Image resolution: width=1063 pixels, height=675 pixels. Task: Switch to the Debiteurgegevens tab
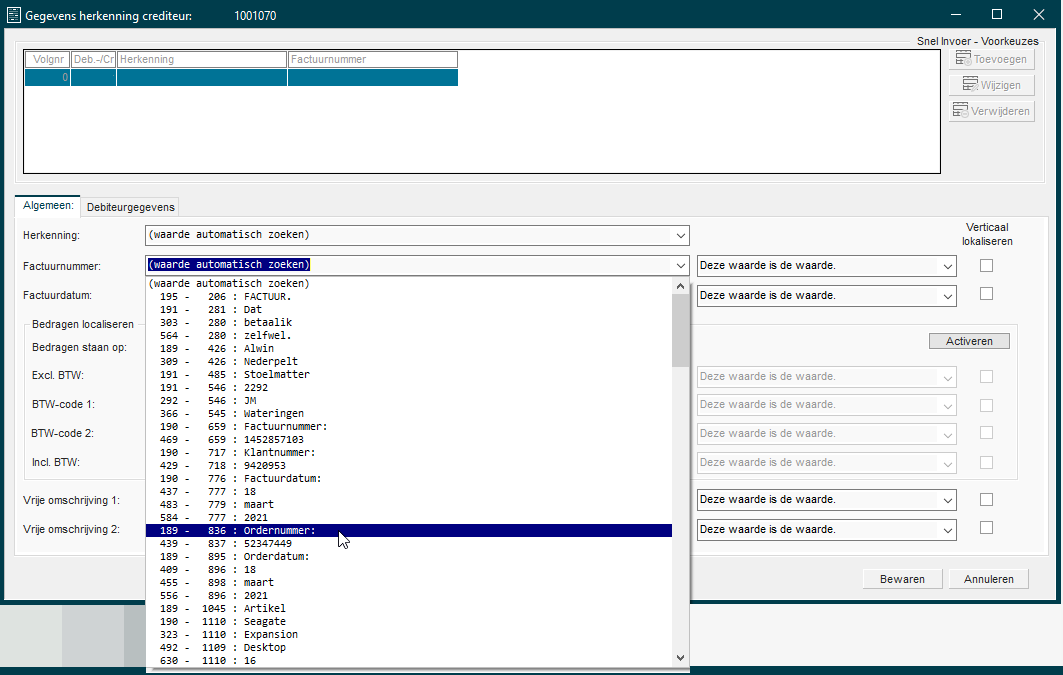pyautogui.click(x=130, y=207)
